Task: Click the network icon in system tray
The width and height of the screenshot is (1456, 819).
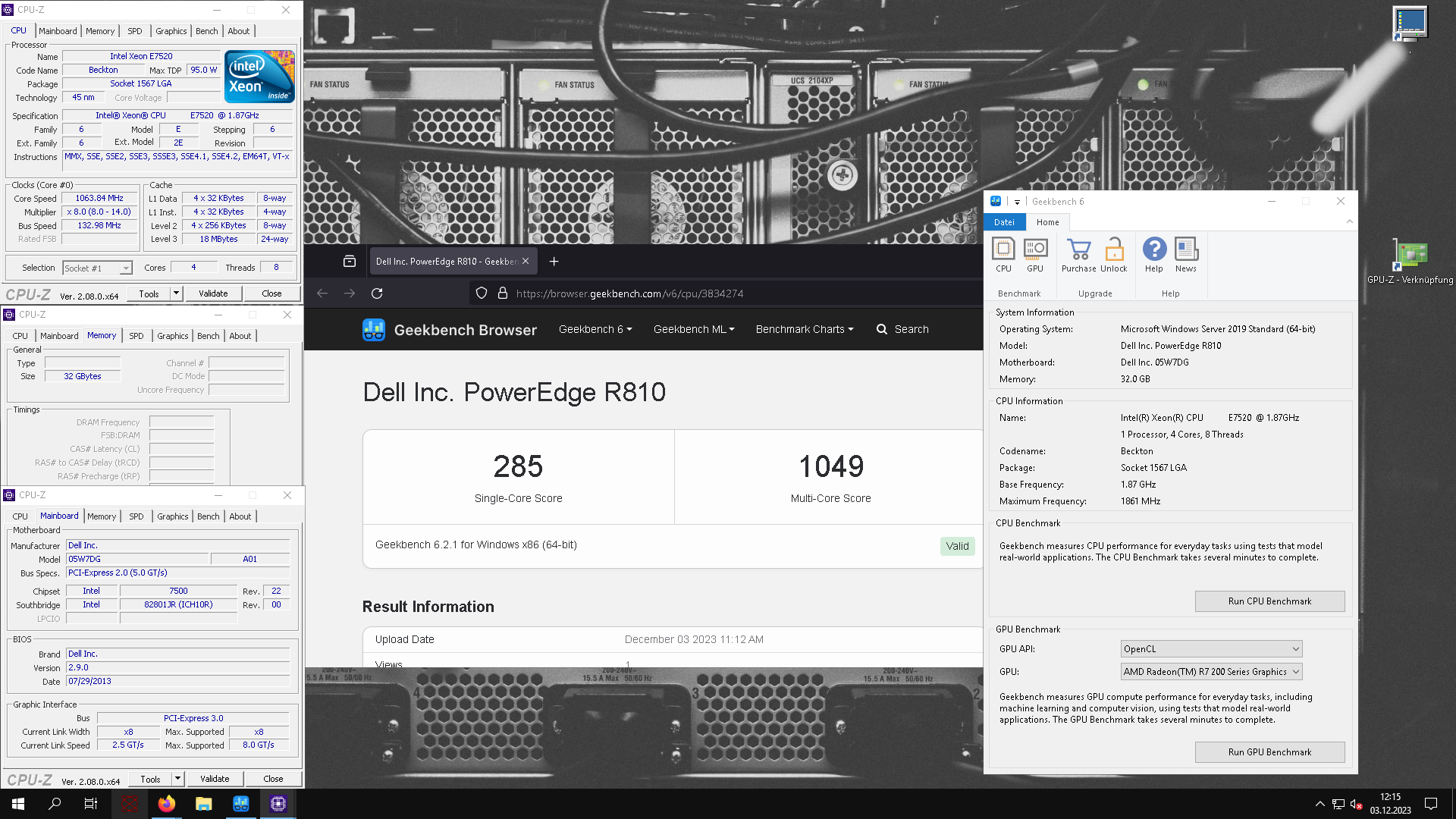Action: pyautogui.click(x=1338, y=804)
